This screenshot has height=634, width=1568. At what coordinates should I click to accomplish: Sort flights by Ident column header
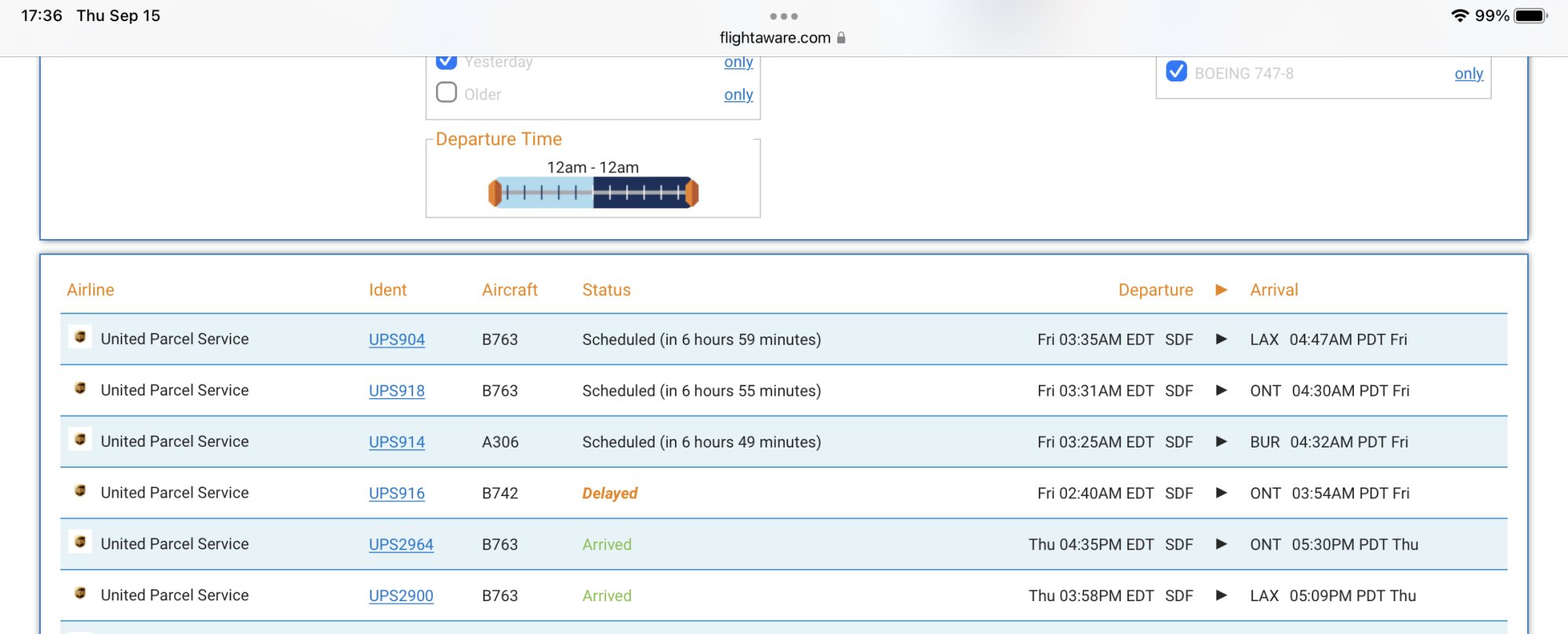coord(387,290)
